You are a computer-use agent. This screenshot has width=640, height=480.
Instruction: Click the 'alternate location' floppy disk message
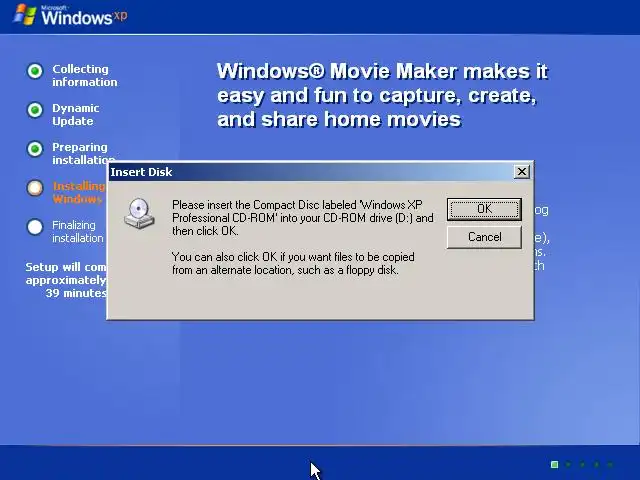(293, 263)
